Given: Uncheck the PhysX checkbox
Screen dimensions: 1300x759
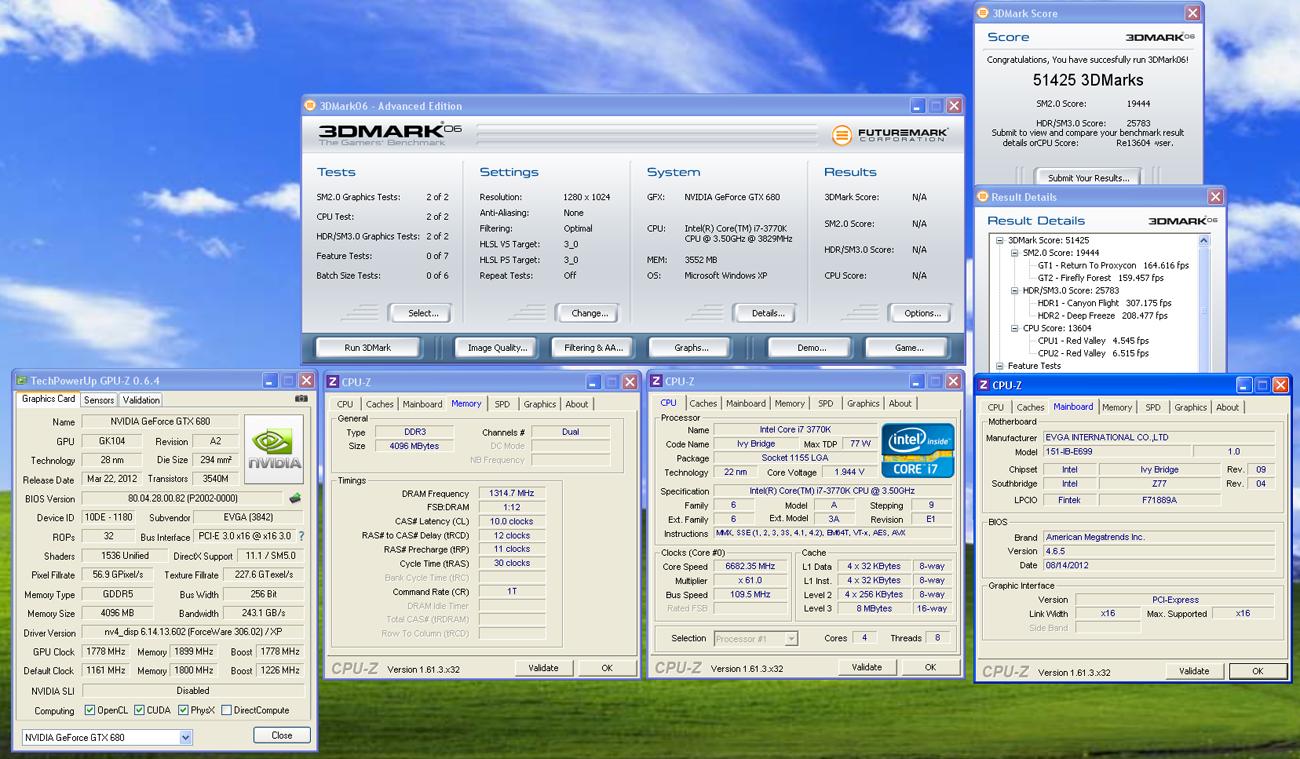Looking at the screenshot, I should click(x=183, y=711).
